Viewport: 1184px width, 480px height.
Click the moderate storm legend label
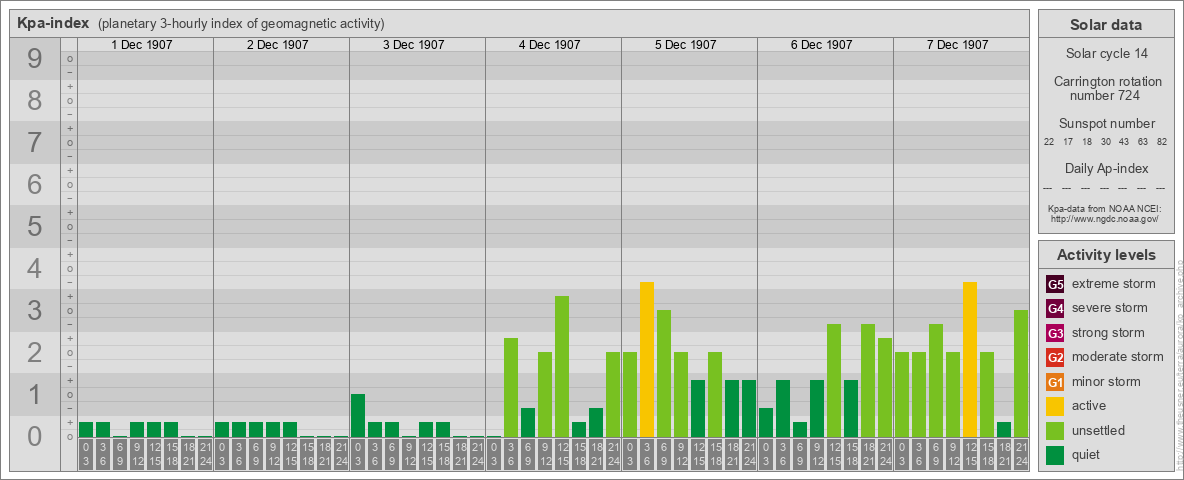[1118, 356]
